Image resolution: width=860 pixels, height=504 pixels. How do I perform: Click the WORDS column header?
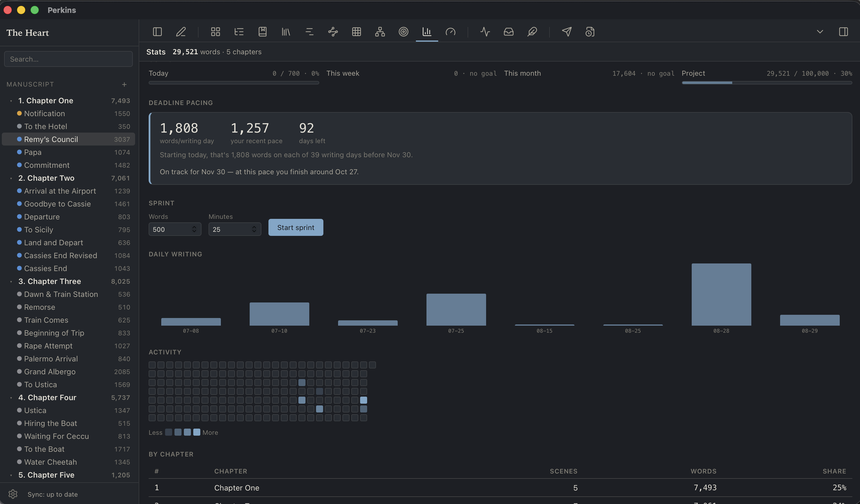pos(703,471)
